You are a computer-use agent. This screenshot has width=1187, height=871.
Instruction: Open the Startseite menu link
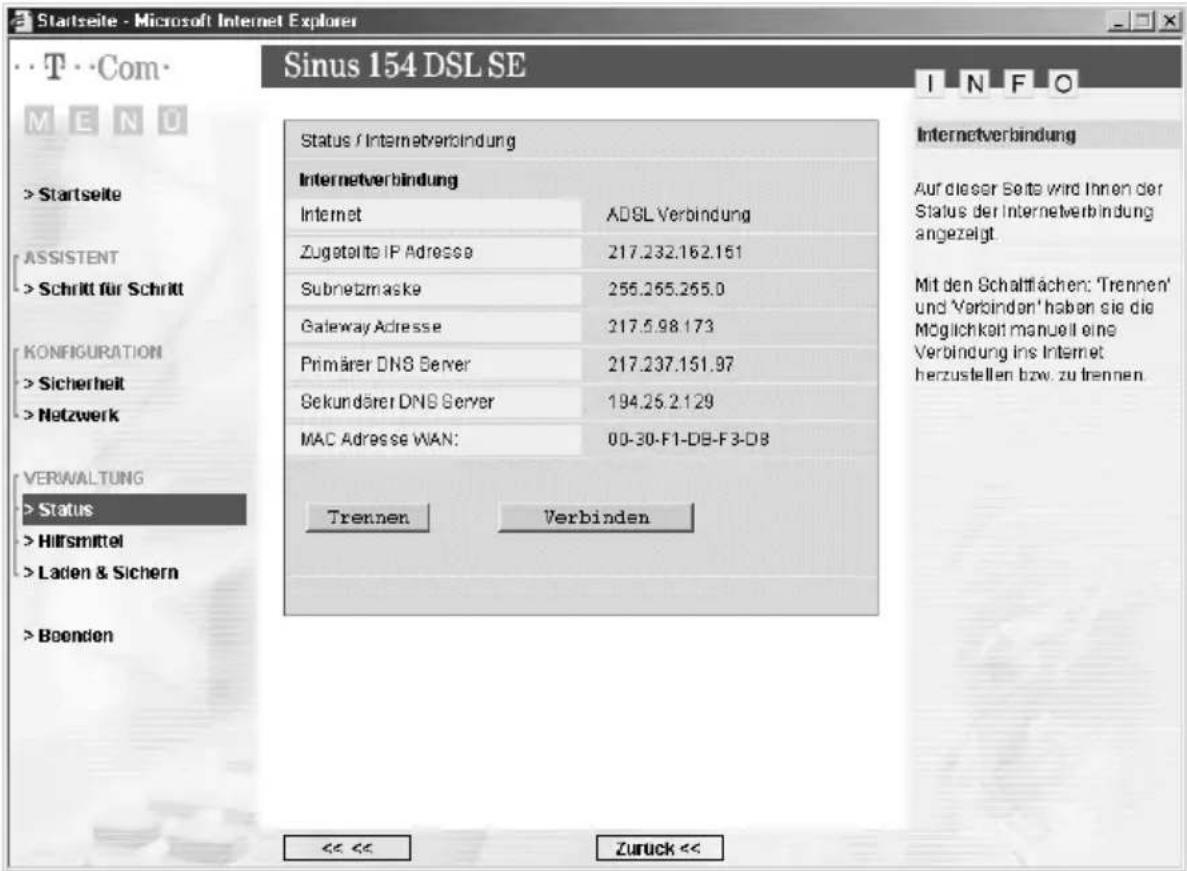click(x=73, y=194)
